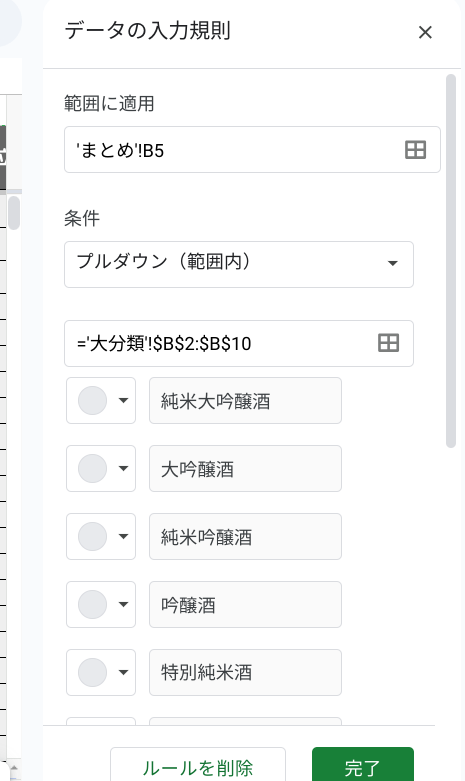The image size is (465, 781).
Task: Click the grid range selector icon for '大分類' range
Action: (x=388, y=343)
